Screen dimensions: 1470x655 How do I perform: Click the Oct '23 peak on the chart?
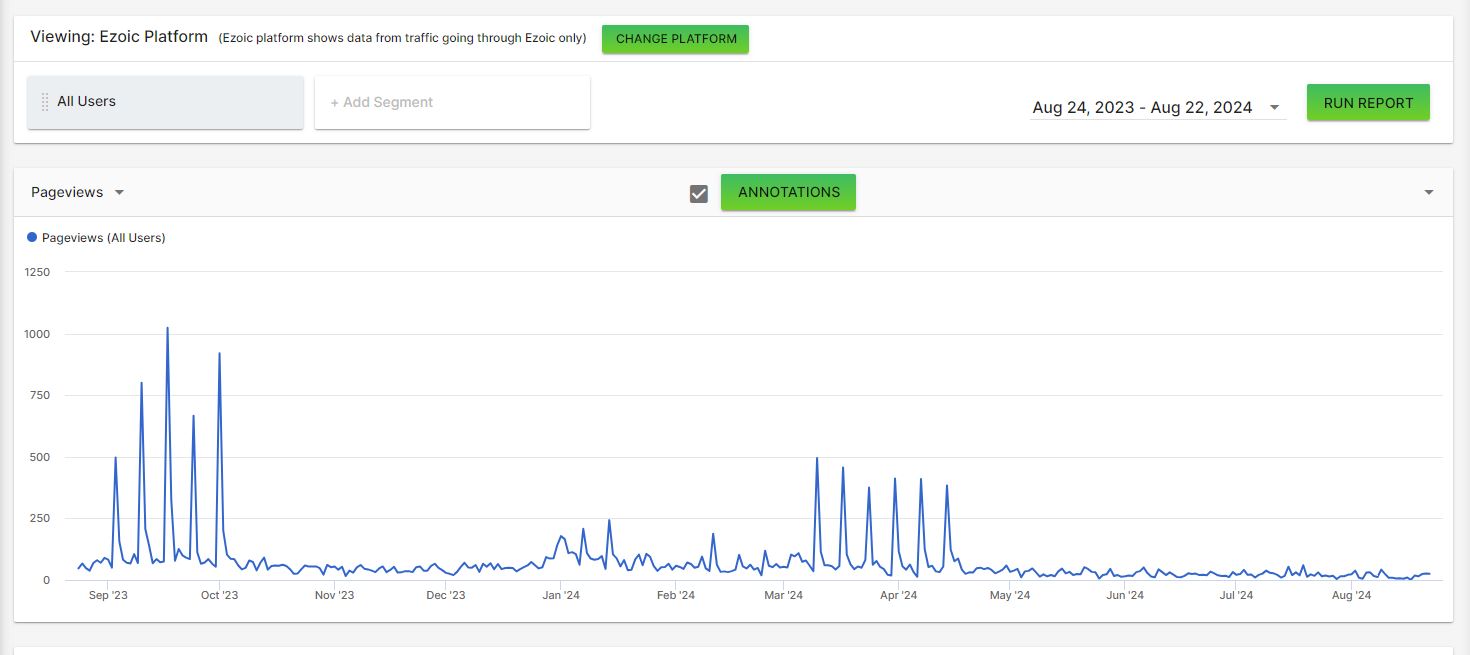coord(219,354)
